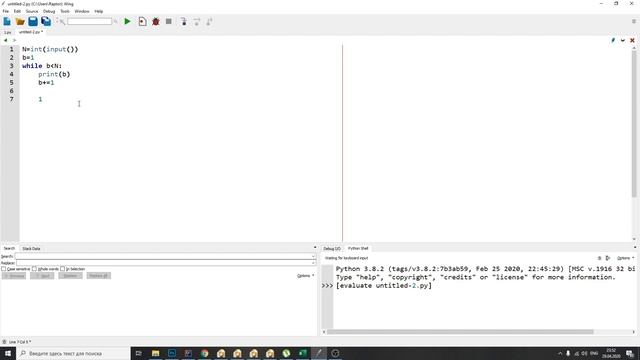The width and height of the screenshot is (640, 360).
Task: Click the microphone tray icon
Action: click(568, 353)
